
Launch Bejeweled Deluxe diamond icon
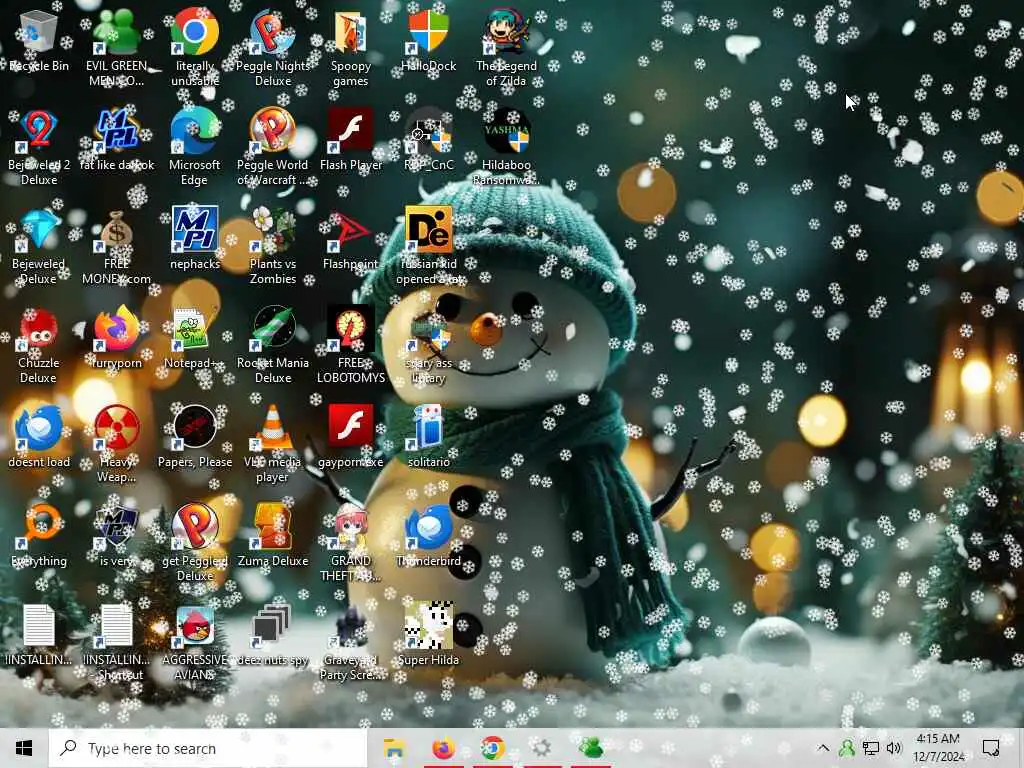(39, 246)
